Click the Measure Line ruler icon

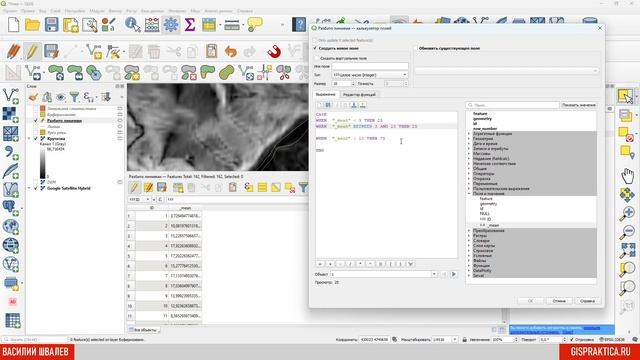pos(231,25)
